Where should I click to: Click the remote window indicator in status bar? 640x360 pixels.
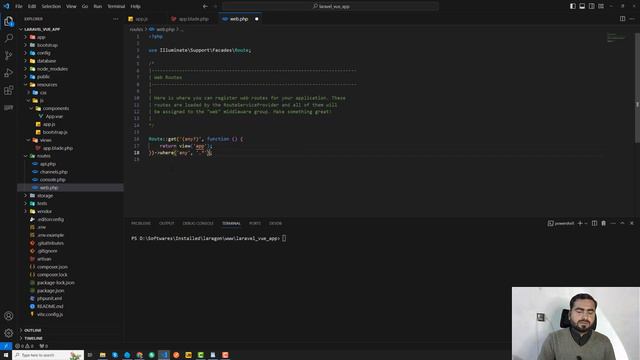[6, 346]
